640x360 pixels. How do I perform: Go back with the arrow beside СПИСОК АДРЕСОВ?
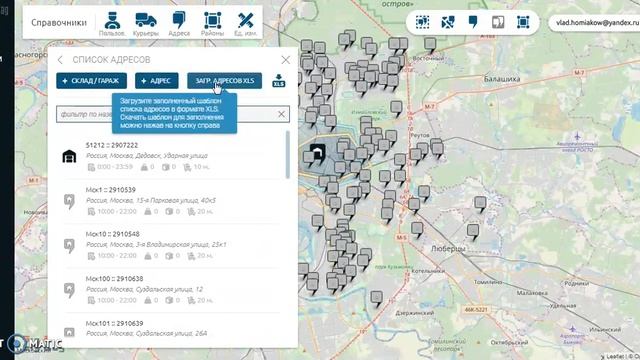[60, 60]
